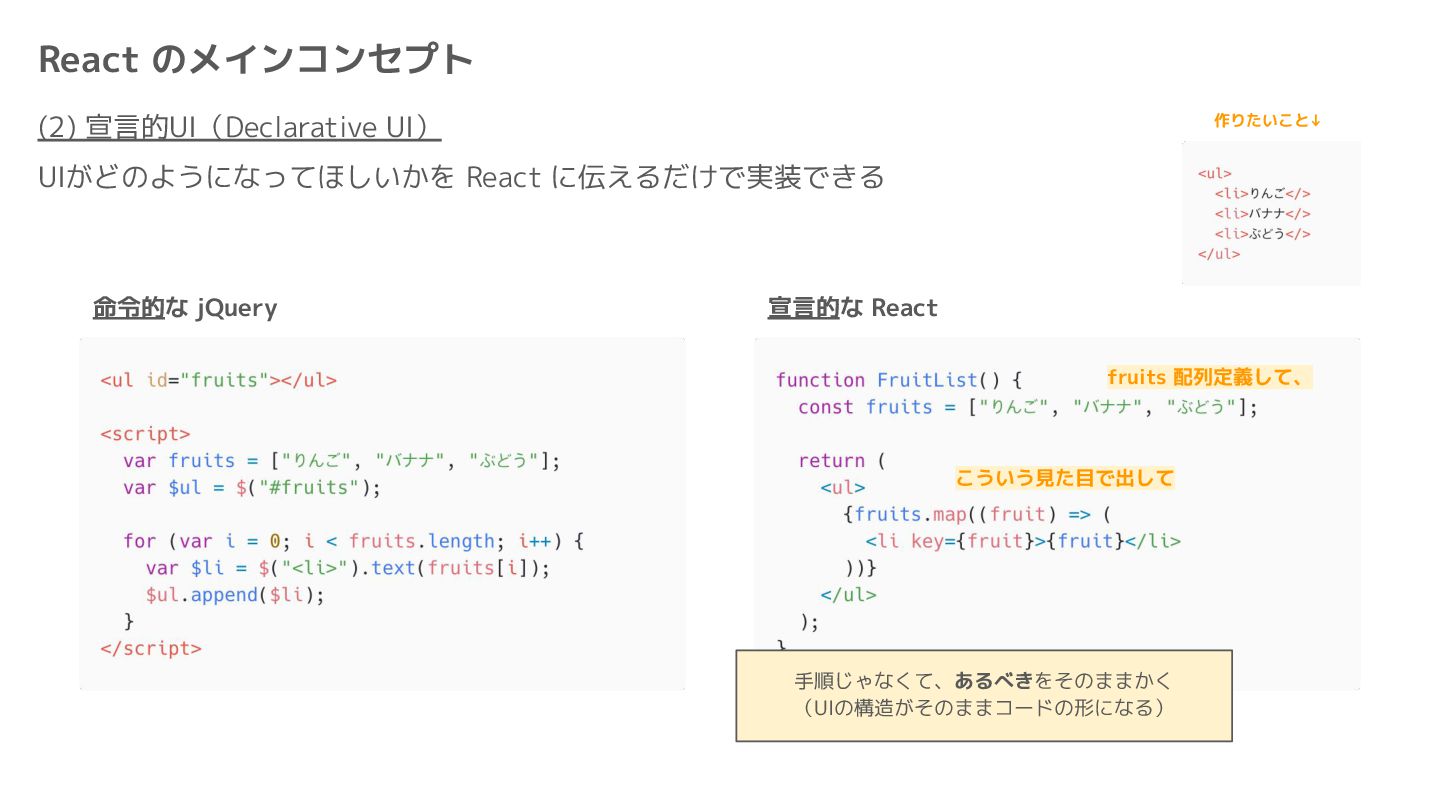Click the line '$ul.append($li);'

pyautogui.click(x=235, y=595)
